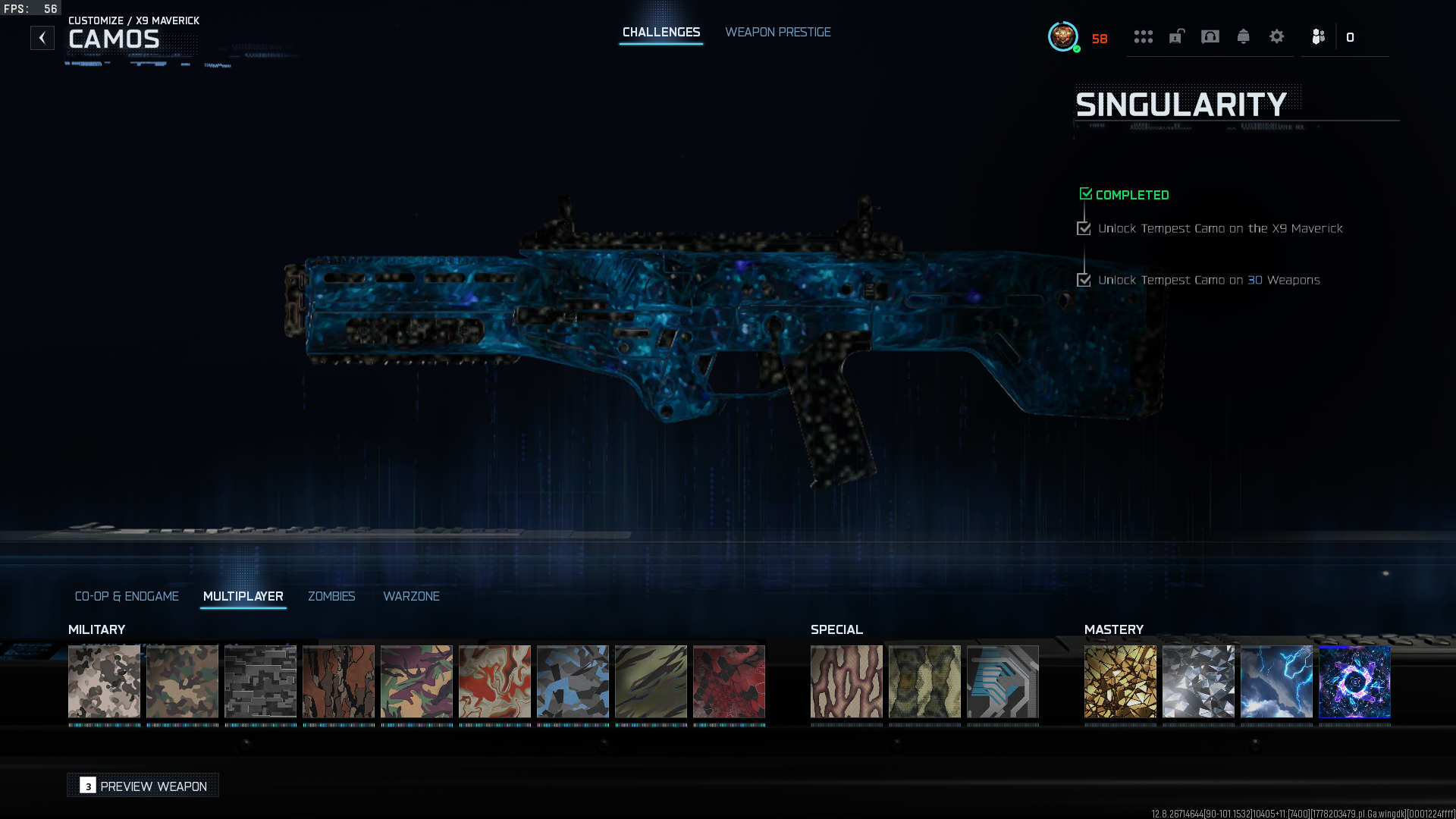The image size is (1456, 819).
Task: Click the orange player level 58
Action: pyautogui.click(x=1100, y=39)
